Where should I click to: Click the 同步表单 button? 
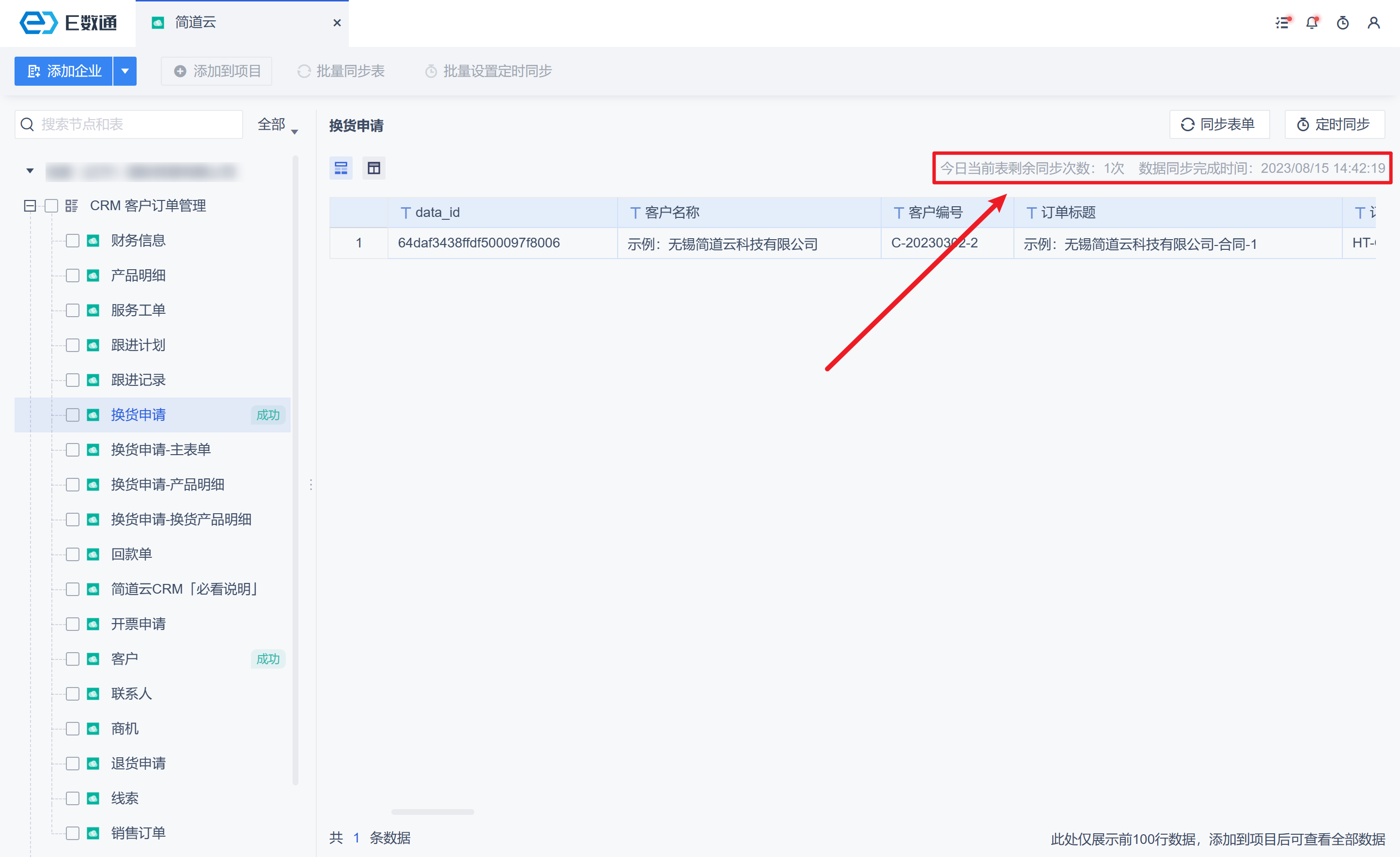(x=1219, y=124)
